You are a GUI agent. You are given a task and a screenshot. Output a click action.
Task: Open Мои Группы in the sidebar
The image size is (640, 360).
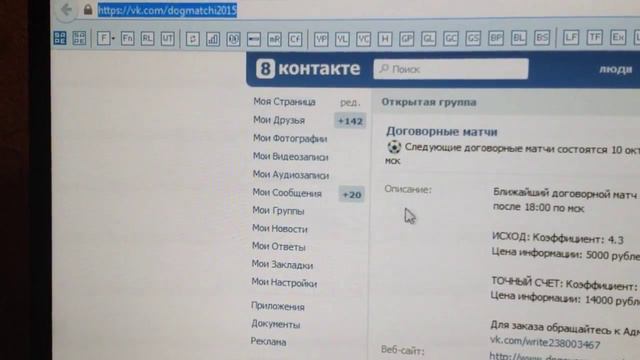(278, 211)
